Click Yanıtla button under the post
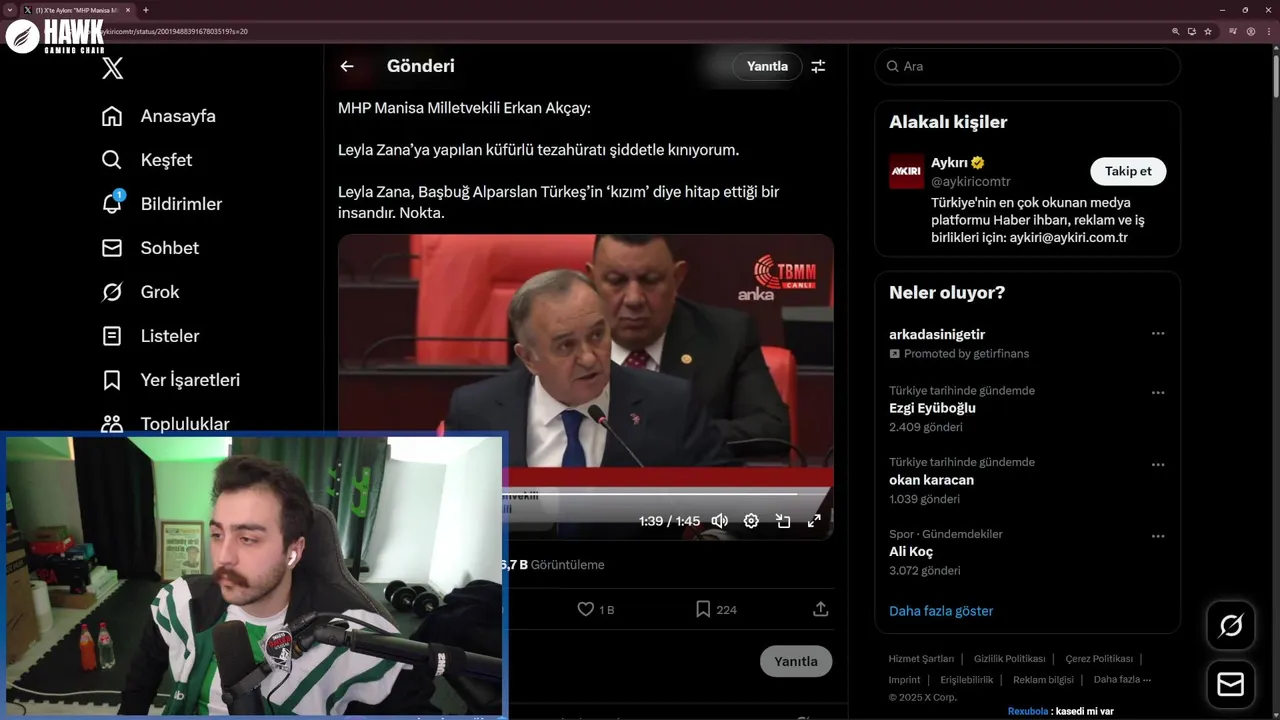Image resolution: width=1280 pixels, height=720 pixels. tap(796, 661)
